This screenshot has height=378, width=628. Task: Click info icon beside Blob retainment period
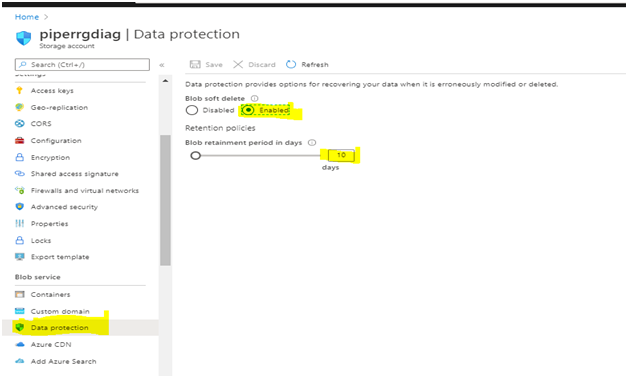click(312, 143)
